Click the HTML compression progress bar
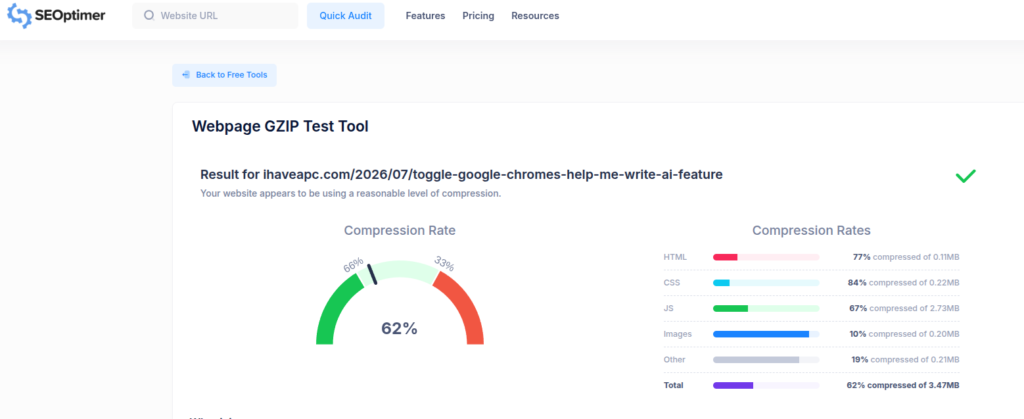 tap(766, 257)
